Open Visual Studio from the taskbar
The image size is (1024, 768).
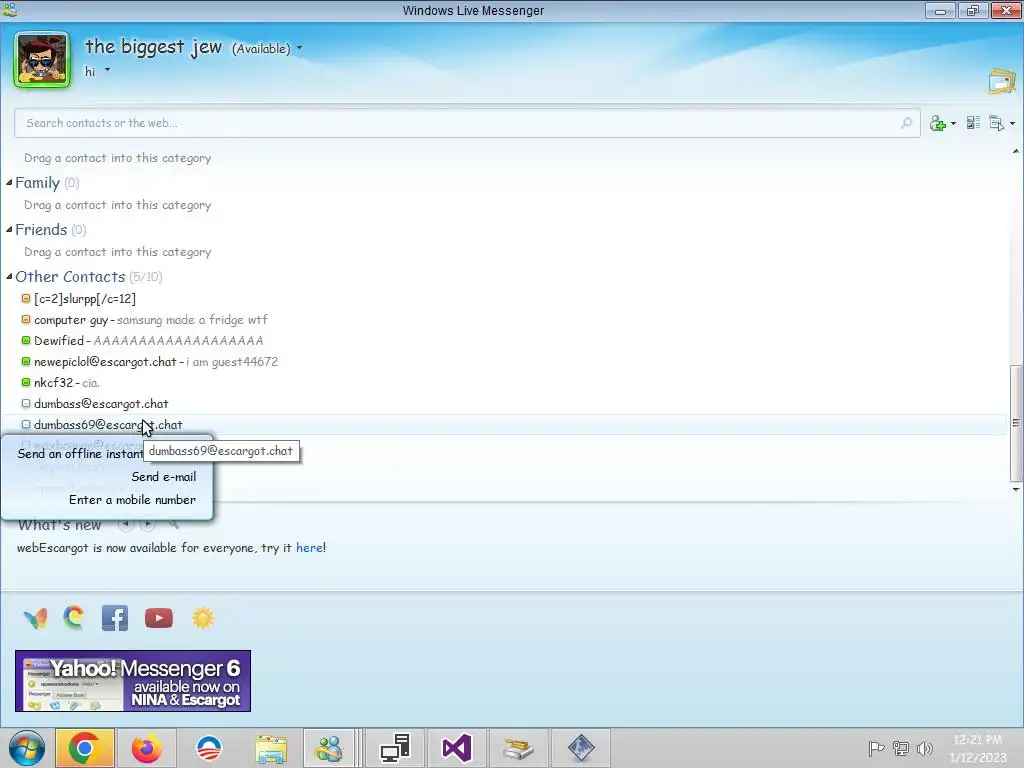coord(456,748)
